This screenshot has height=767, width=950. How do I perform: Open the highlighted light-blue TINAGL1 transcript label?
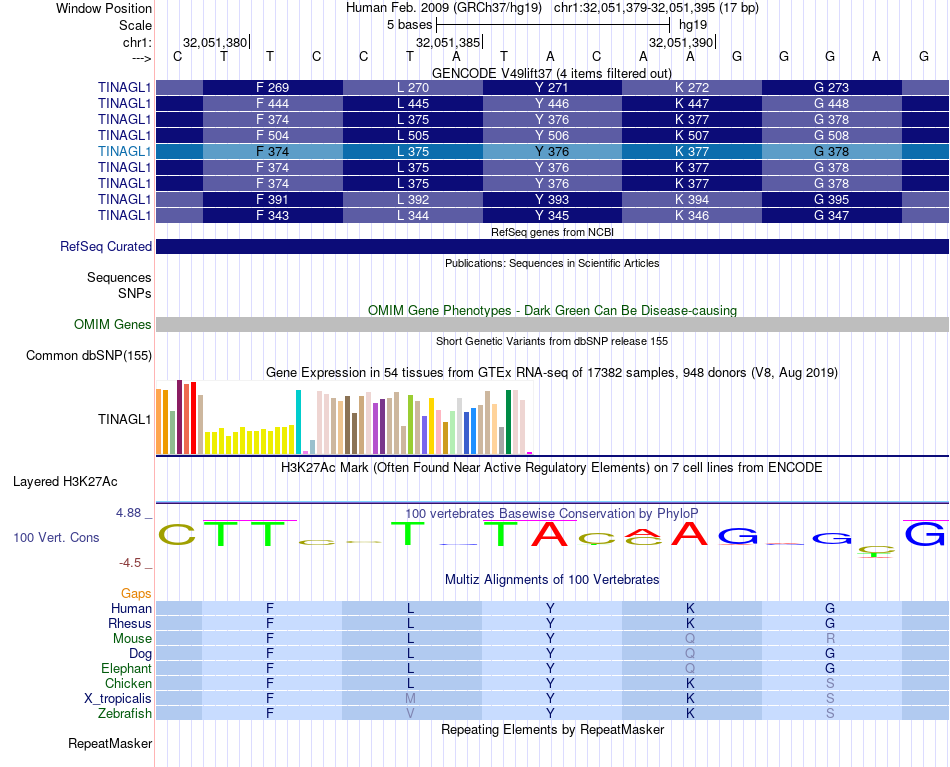(x=124, y=151)
